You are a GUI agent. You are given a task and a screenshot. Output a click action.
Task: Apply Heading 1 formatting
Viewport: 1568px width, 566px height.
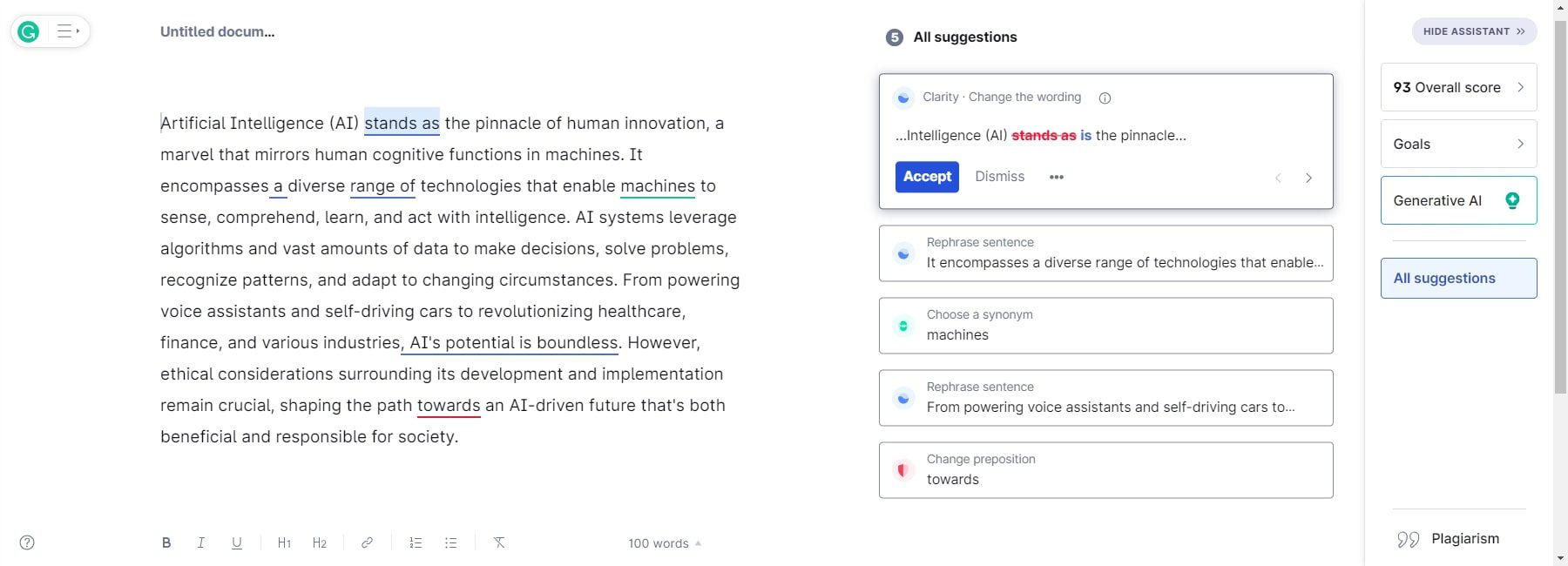tap(284, 542)
